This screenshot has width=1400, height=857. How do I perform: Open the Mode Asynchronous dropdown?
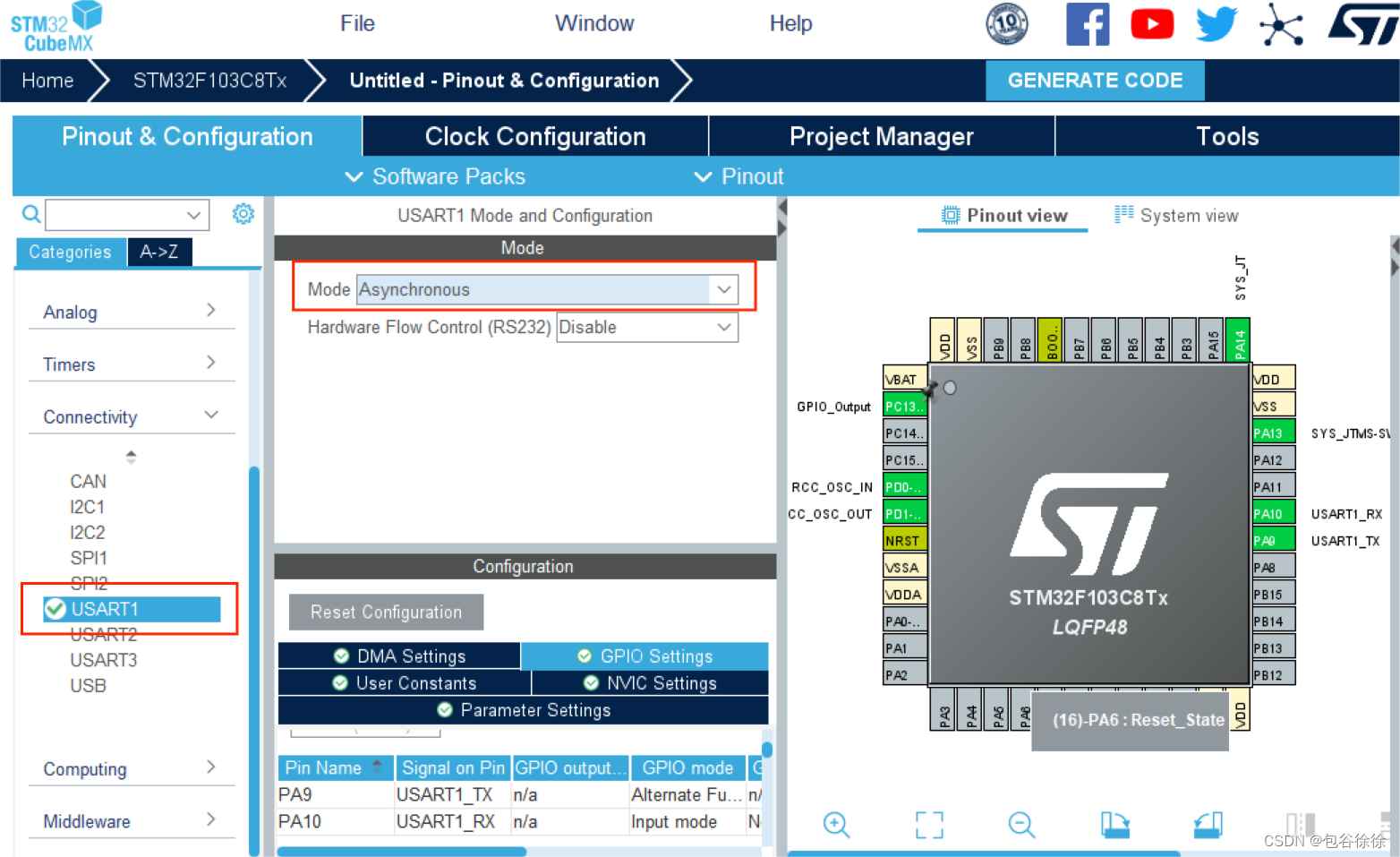click(x=547, y=289)
